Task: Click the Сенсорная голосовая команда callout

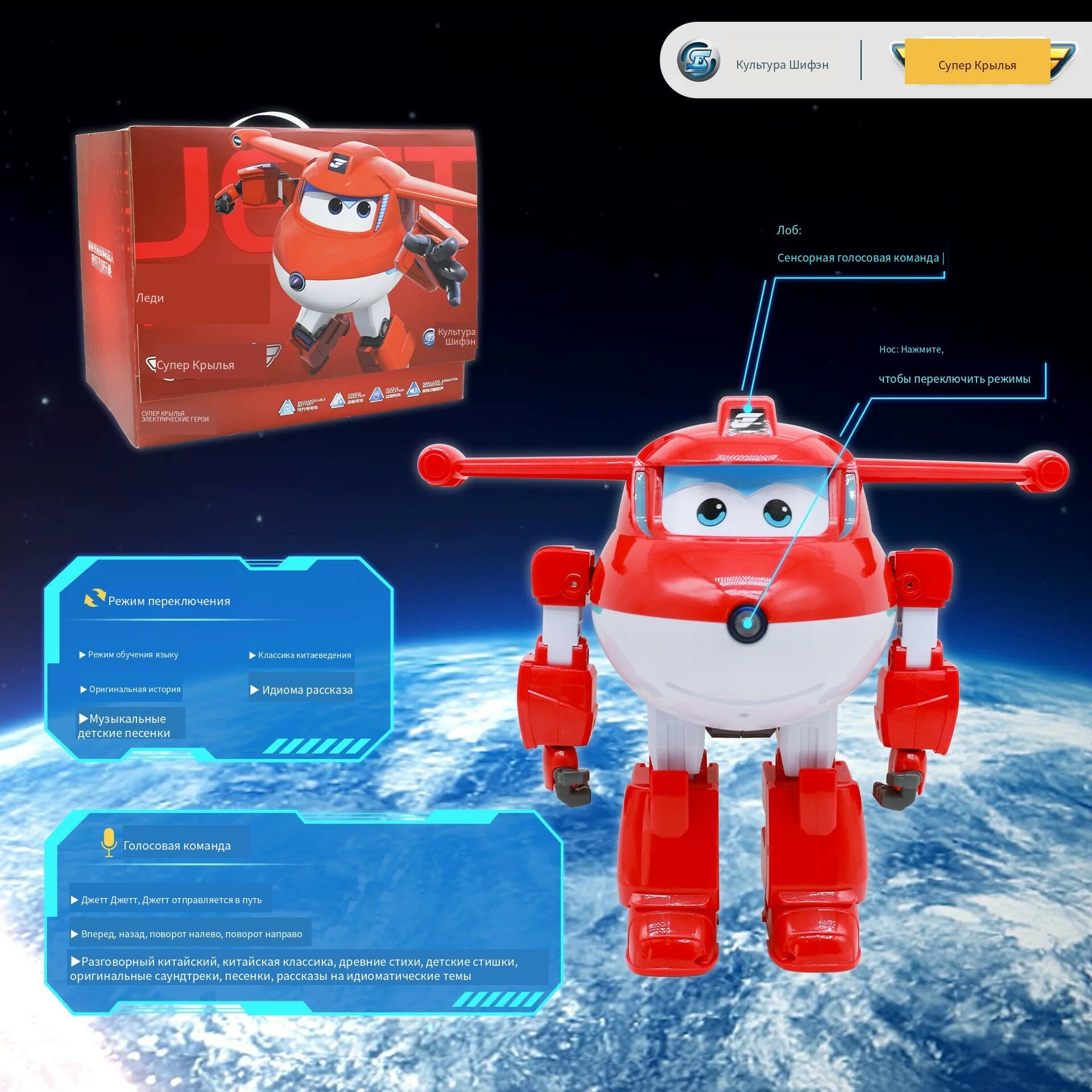Action: tap(858, 258)
